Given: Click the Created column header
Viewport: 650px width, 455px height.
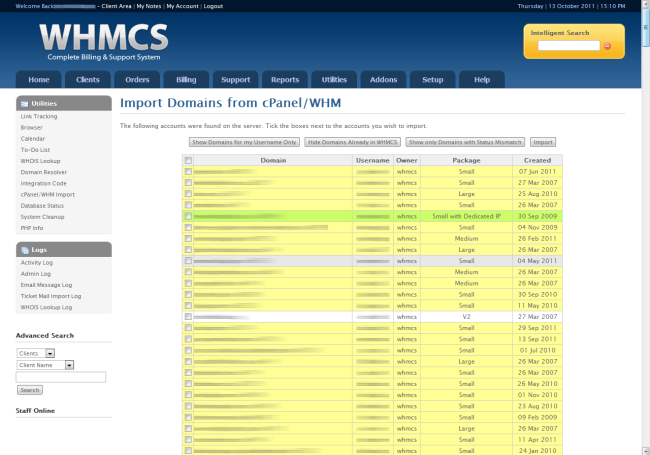Looking at the screenshot, I should click(x=537, y=160).
